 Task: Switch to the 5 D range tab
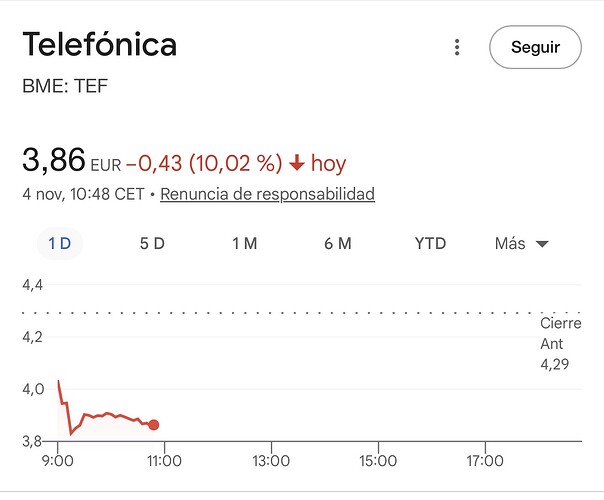(152, 244)
